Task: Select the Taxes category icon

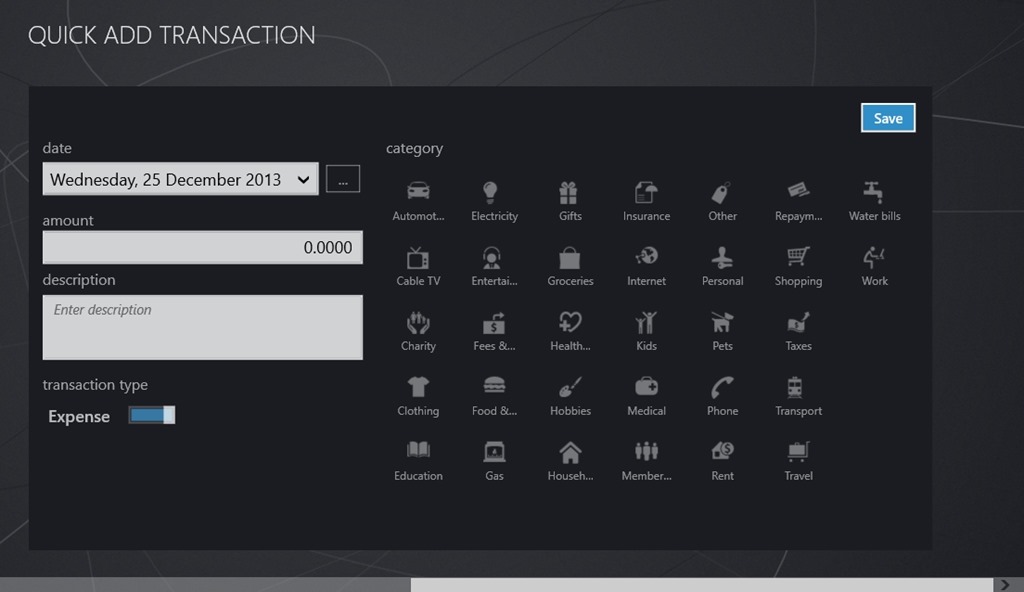Action: [798, 323]
